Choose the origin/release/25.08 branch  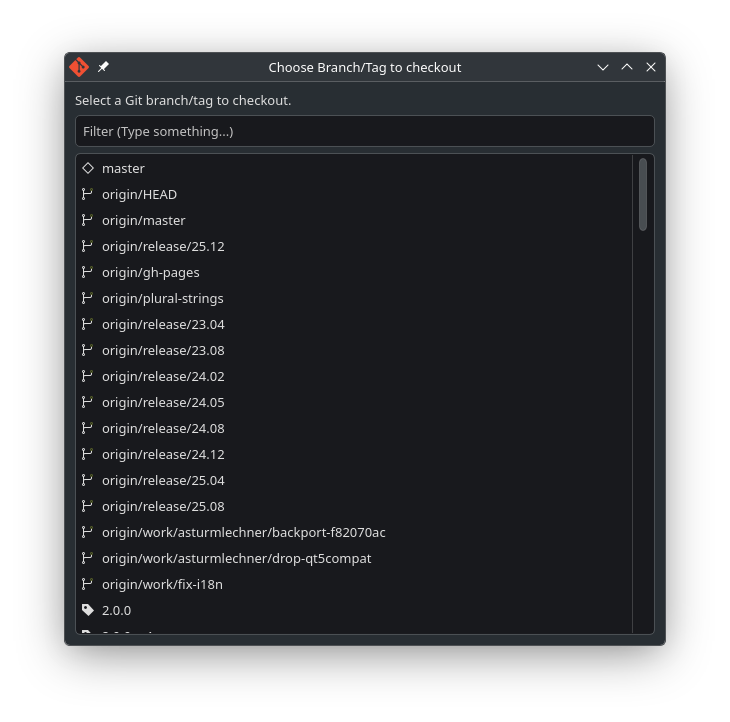click(163, 506)
